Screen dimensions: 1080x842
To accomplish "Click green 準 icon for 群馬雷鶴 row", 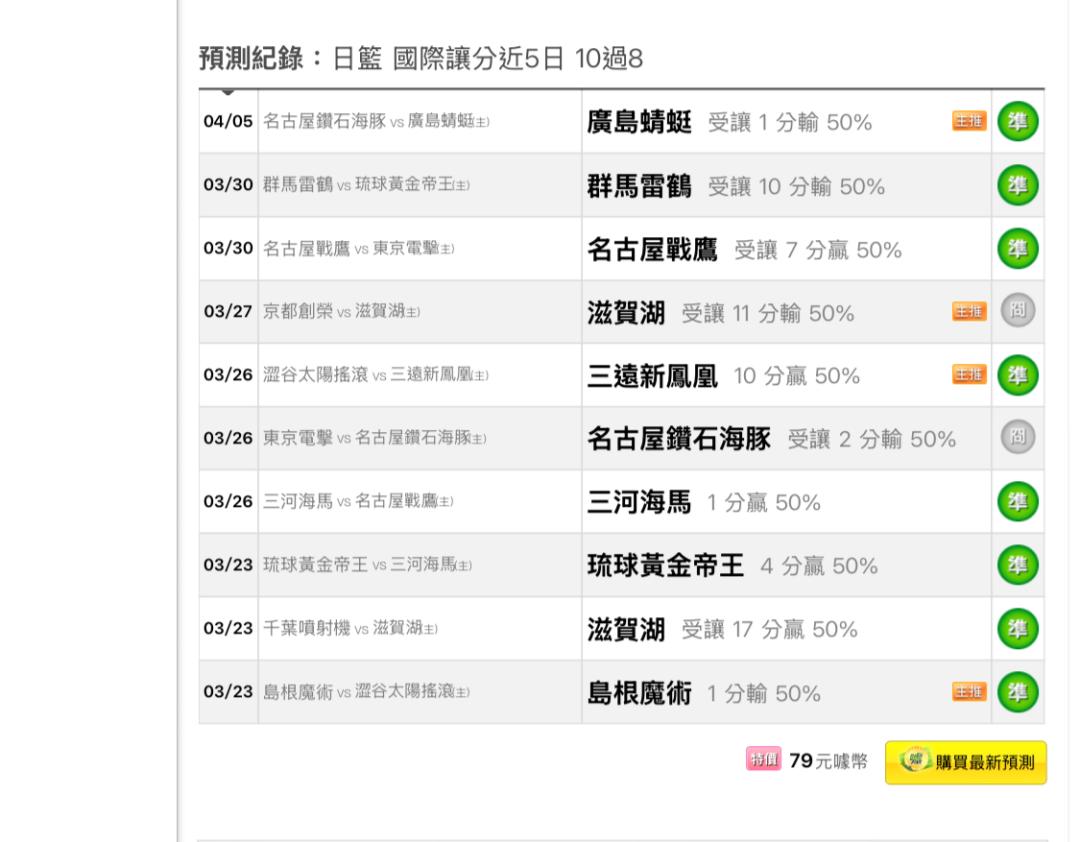I will 1019,186.
